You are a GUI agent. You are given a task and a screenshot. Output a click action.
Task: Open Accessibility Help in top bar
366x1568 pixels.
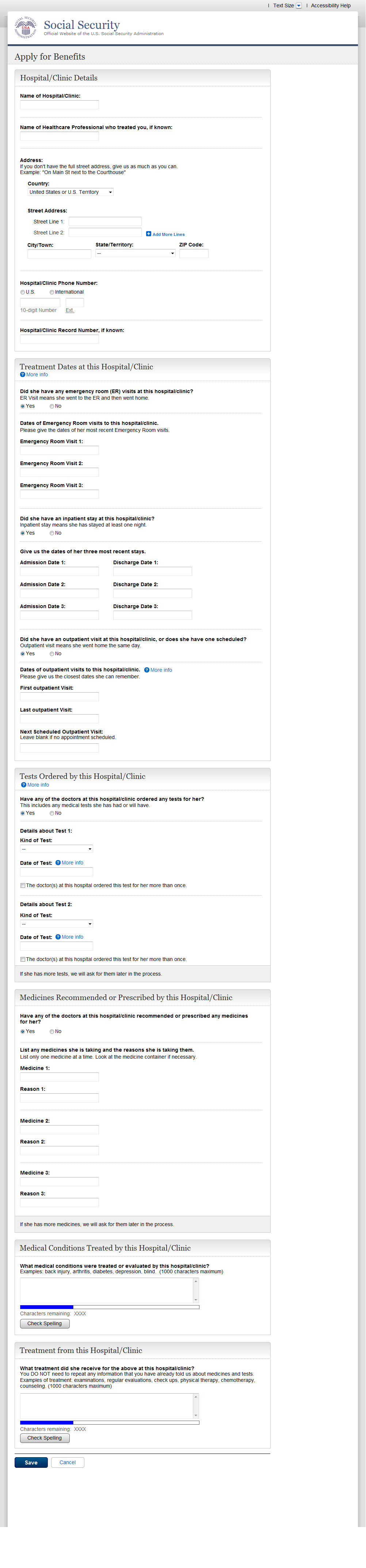330,5
